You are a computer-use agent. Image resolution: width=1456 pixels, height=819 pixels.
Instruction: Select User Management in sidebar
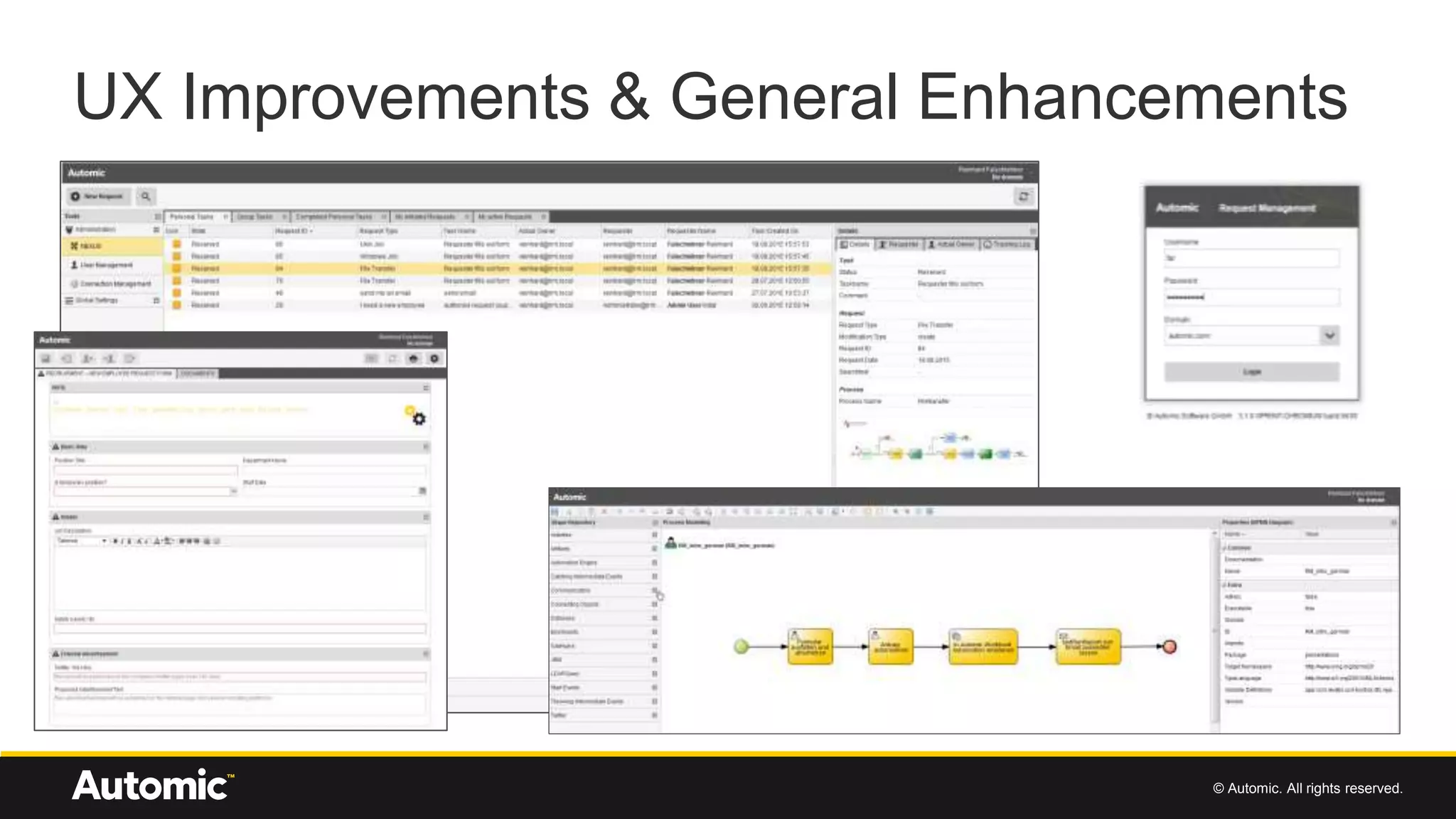[105, 265]
